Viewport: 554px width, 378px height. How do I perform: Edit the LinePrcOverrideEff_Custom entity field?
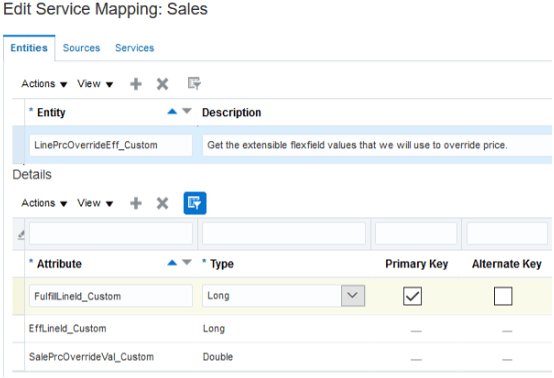click(111, 145)
